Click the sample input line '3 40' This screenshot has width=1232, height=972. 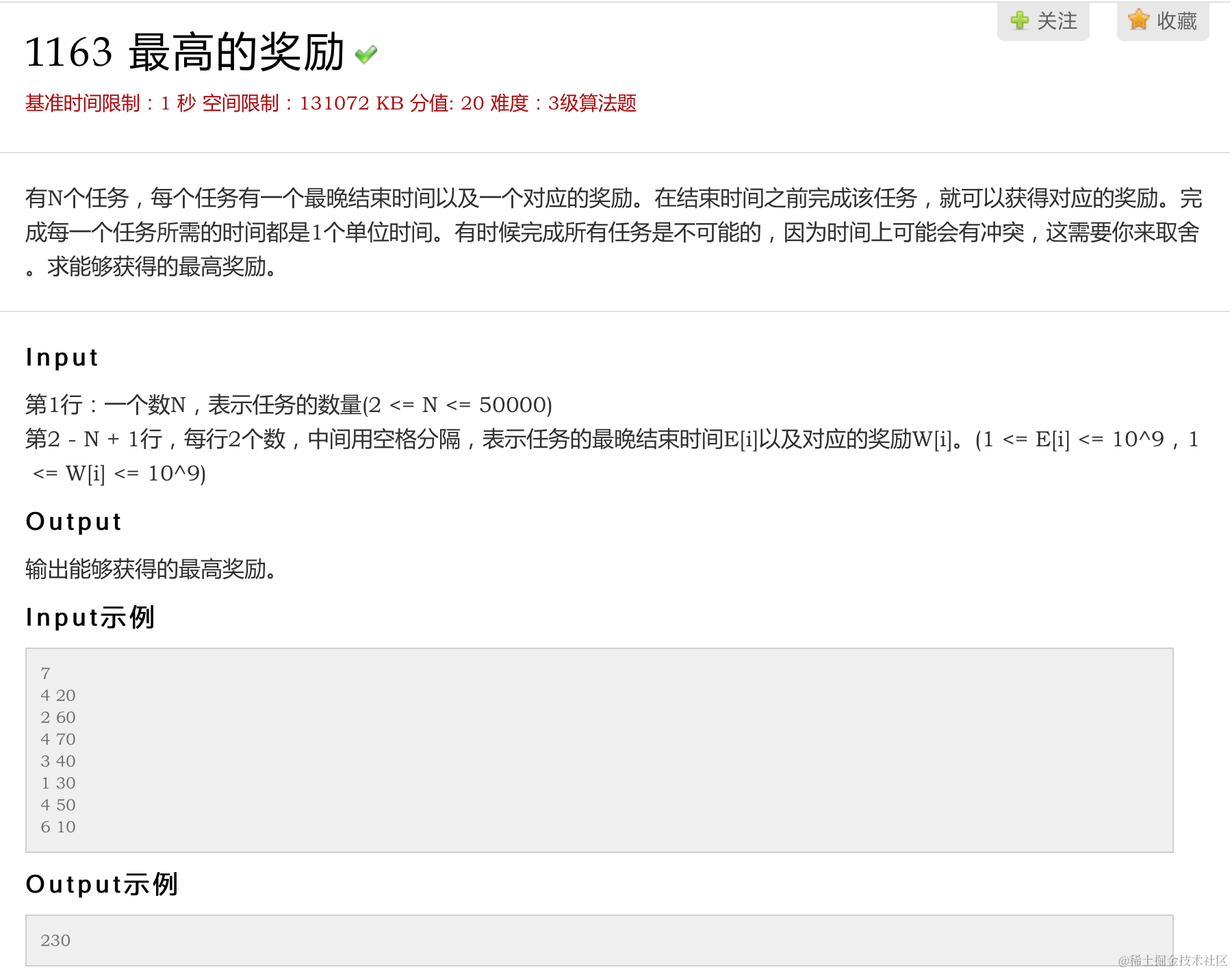coord(58,761)
